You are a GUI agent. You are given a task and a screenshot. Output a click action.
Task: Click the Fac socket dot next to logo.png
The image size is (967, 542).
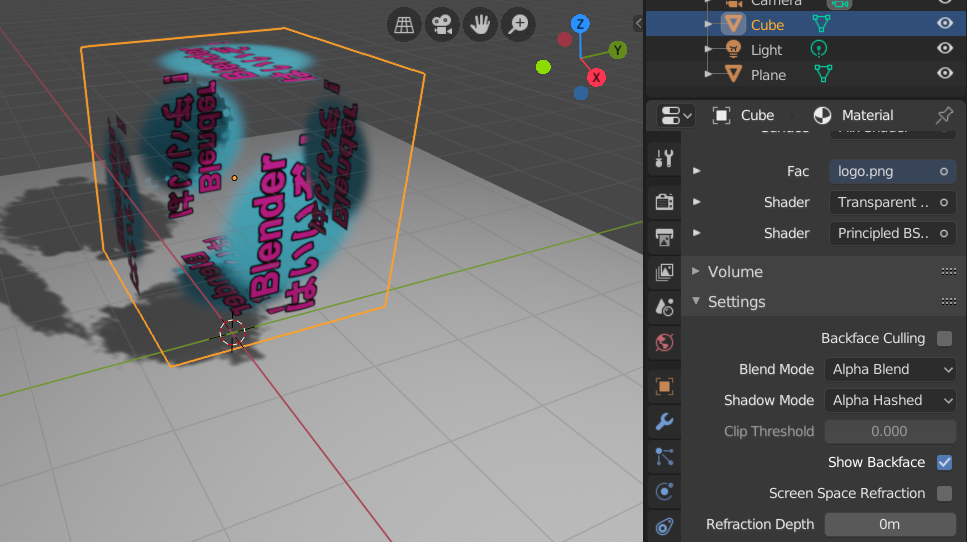(x=944, y=171)
